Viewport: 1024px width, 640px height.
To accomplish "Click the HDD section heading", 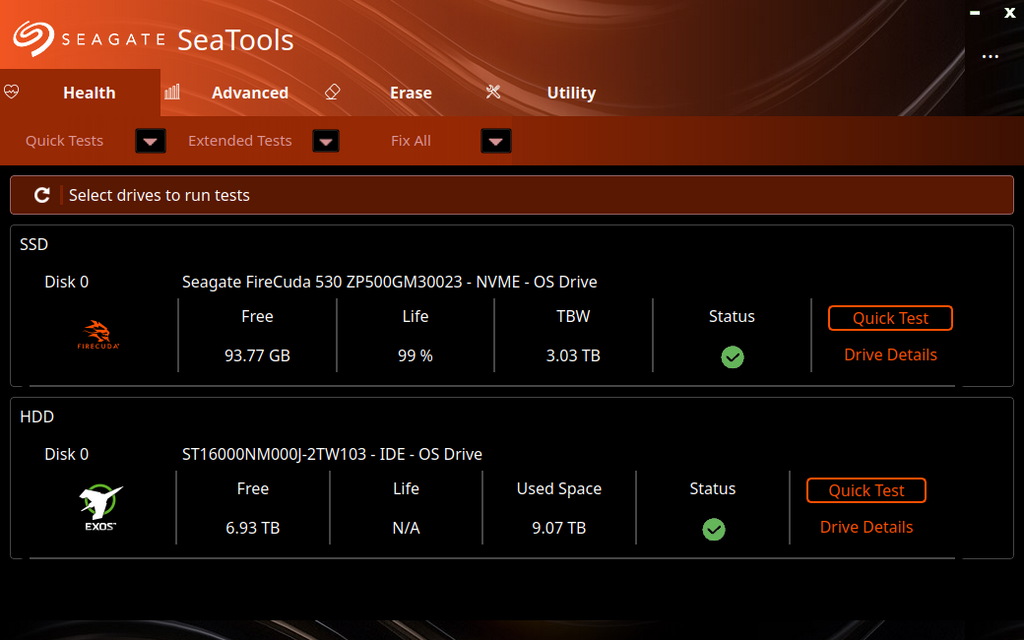I will coord(37,417).
